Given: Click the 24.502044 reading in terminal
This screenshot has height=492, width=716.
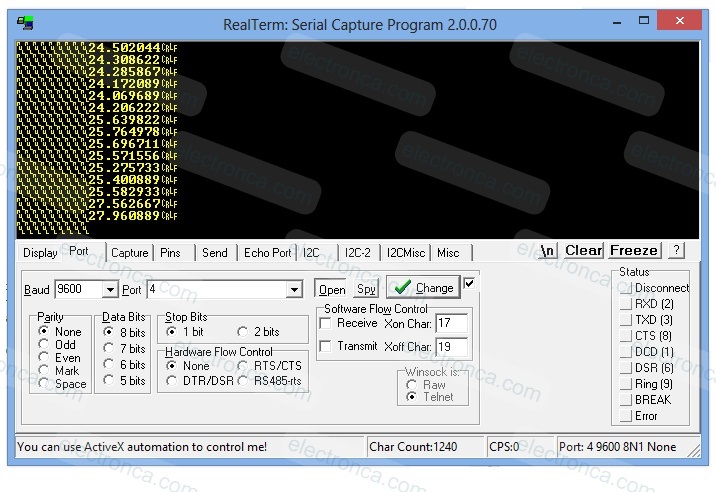Looking at the screenshot, I should [x=124, y=48].
